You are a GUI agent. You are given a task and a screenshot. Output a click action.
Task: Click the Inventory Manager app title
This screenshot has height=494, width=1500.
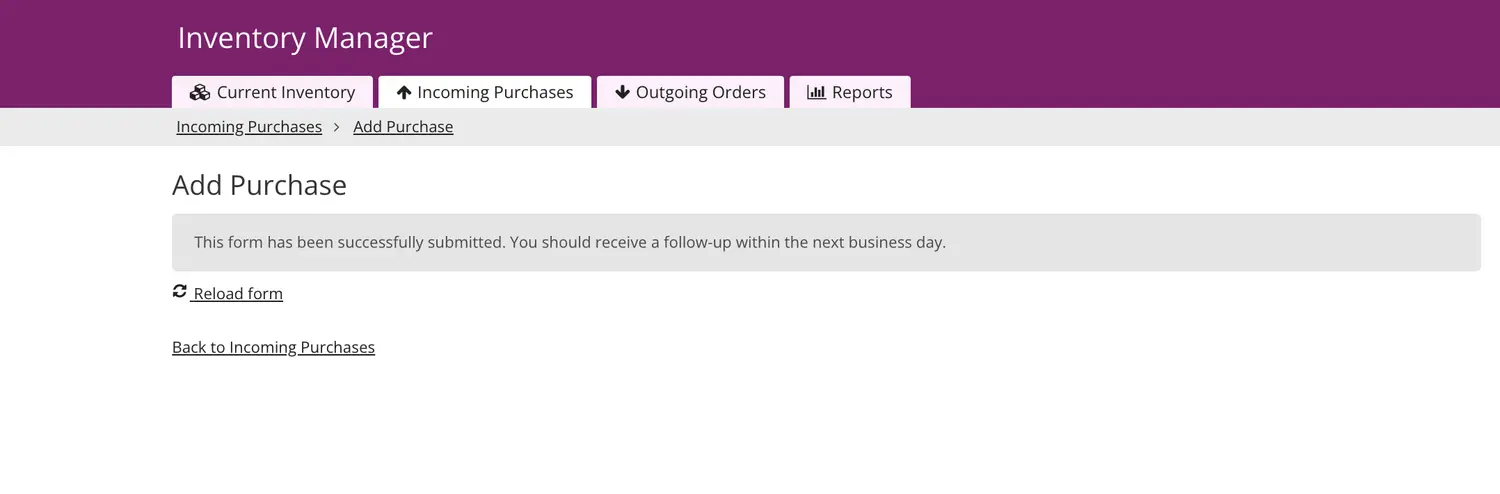[305, 38]
